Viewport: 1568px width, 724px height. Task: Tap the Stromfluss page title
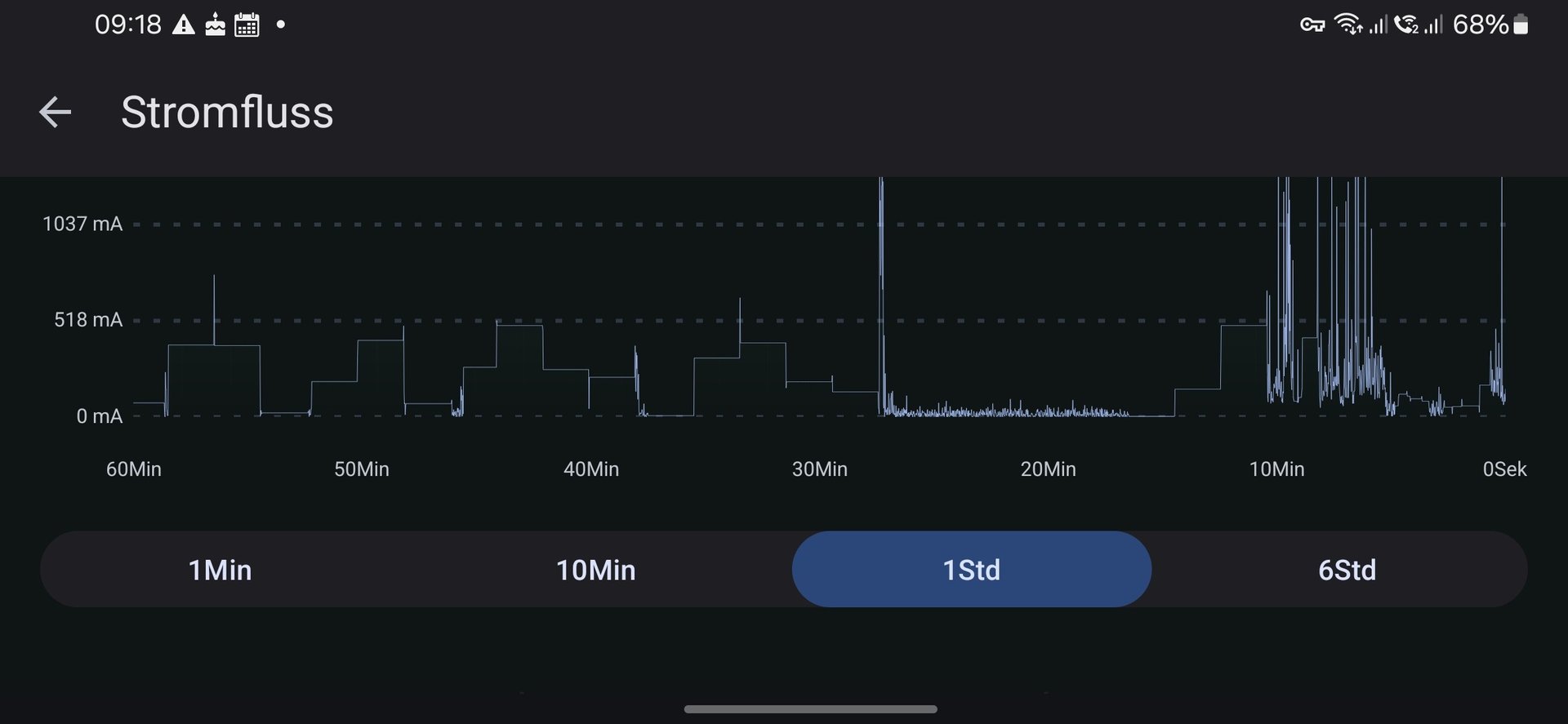pyautogui.click(x=227, y=112)
